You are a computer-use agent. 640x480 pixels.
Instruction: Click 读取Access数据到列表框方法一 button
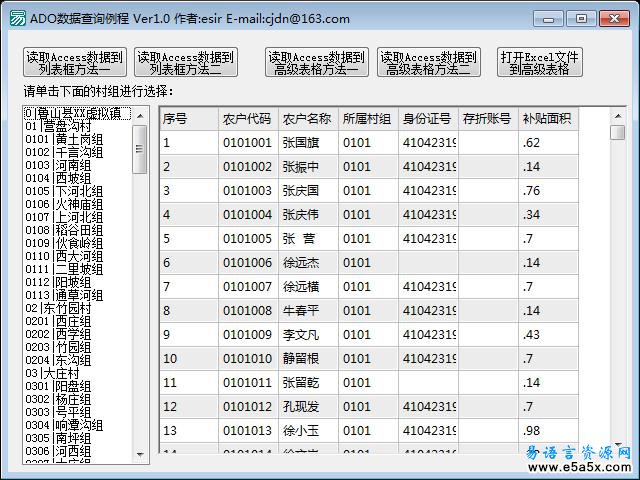pyautogui.click(x=75, y=63)
